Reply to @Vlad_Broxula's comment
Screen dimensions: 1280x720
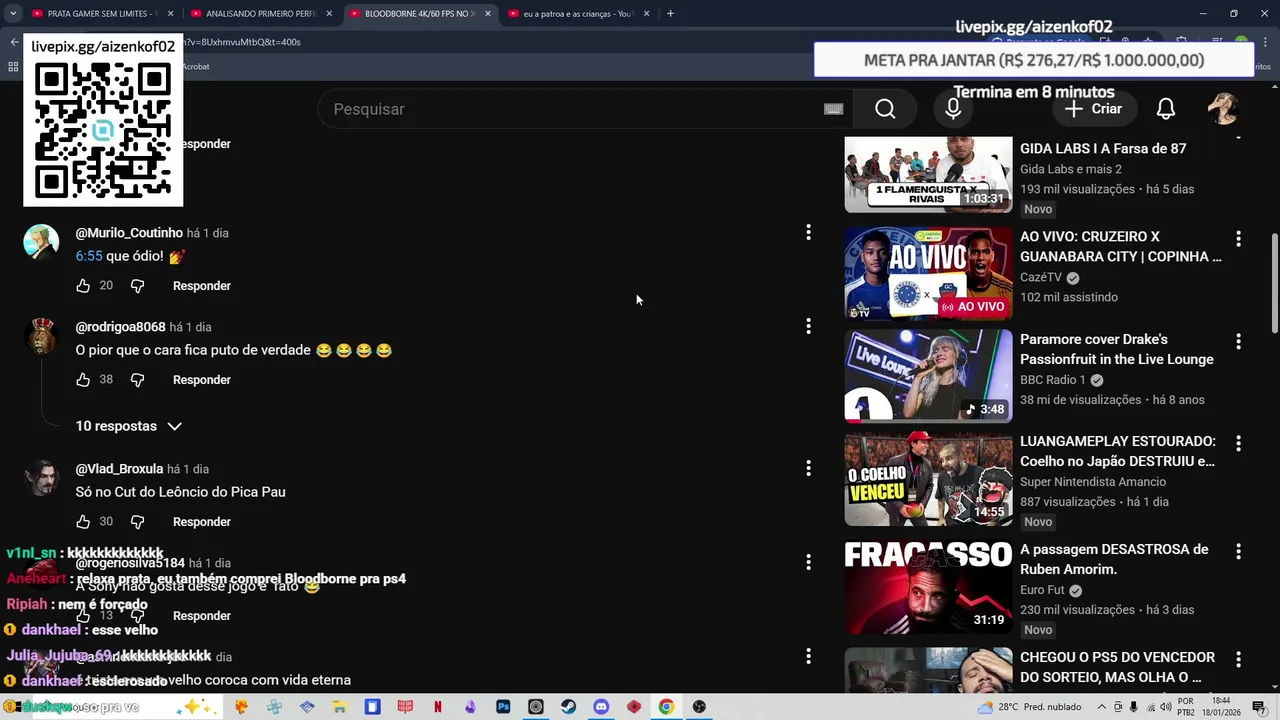(202, 522)
